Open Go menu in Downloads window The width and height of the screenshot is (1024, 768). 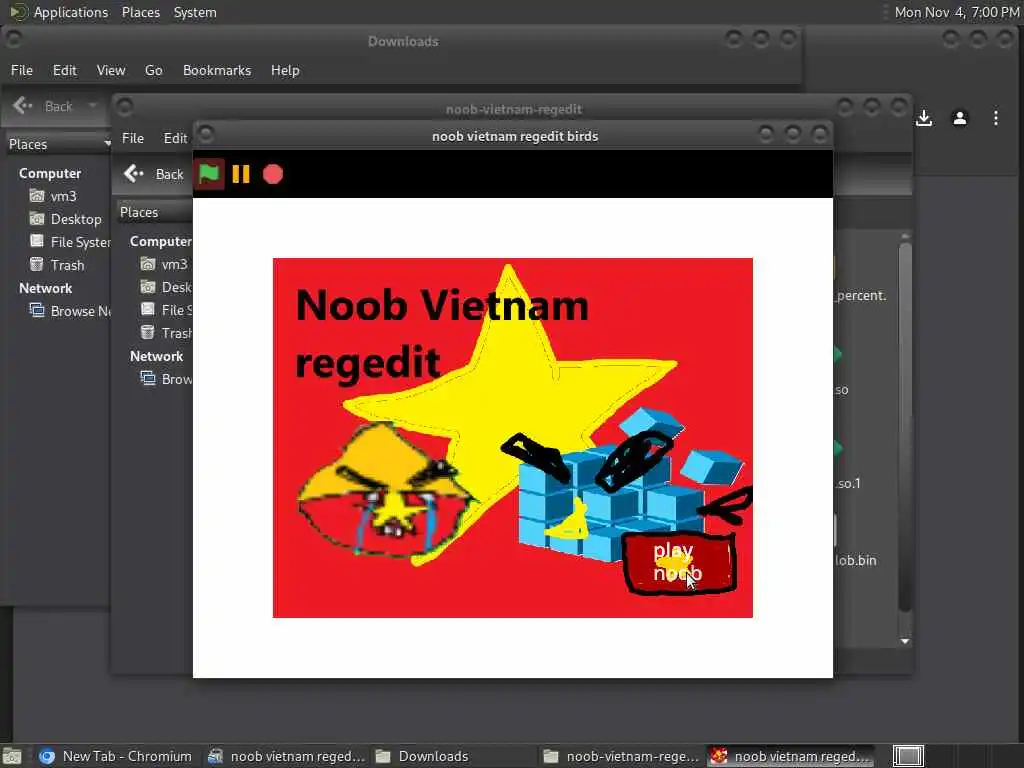tap(153, 70)
